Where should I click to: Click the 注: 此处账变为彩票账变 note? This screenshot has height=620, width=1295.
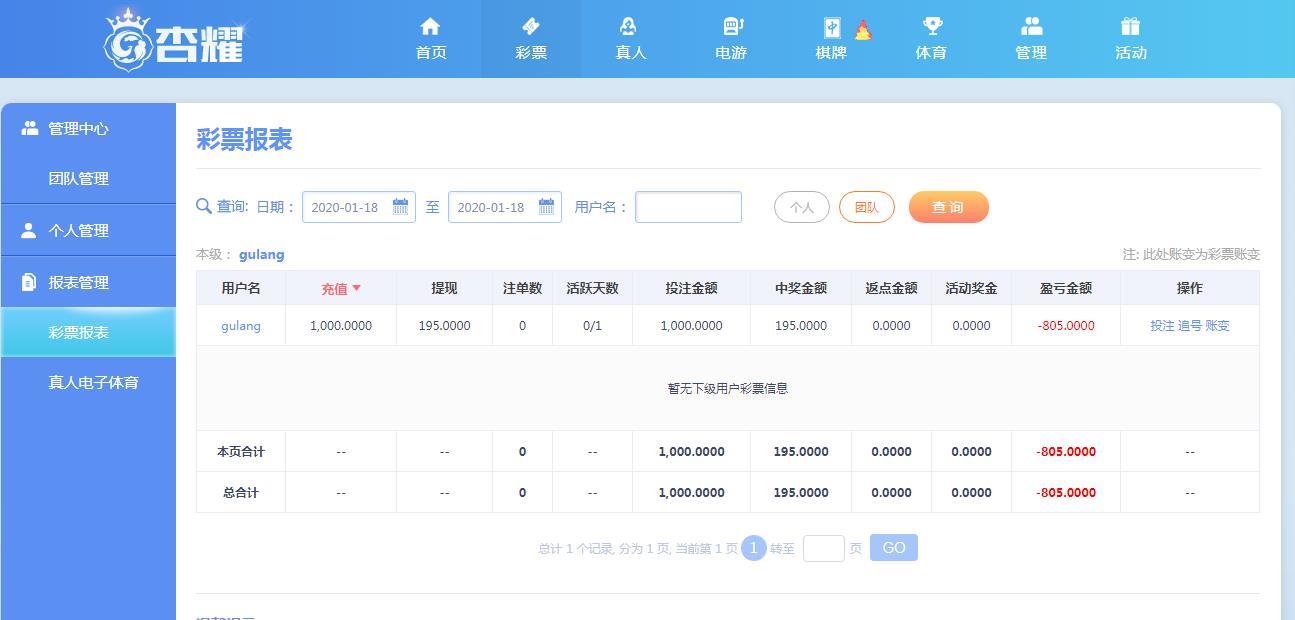coord(1191,254)
